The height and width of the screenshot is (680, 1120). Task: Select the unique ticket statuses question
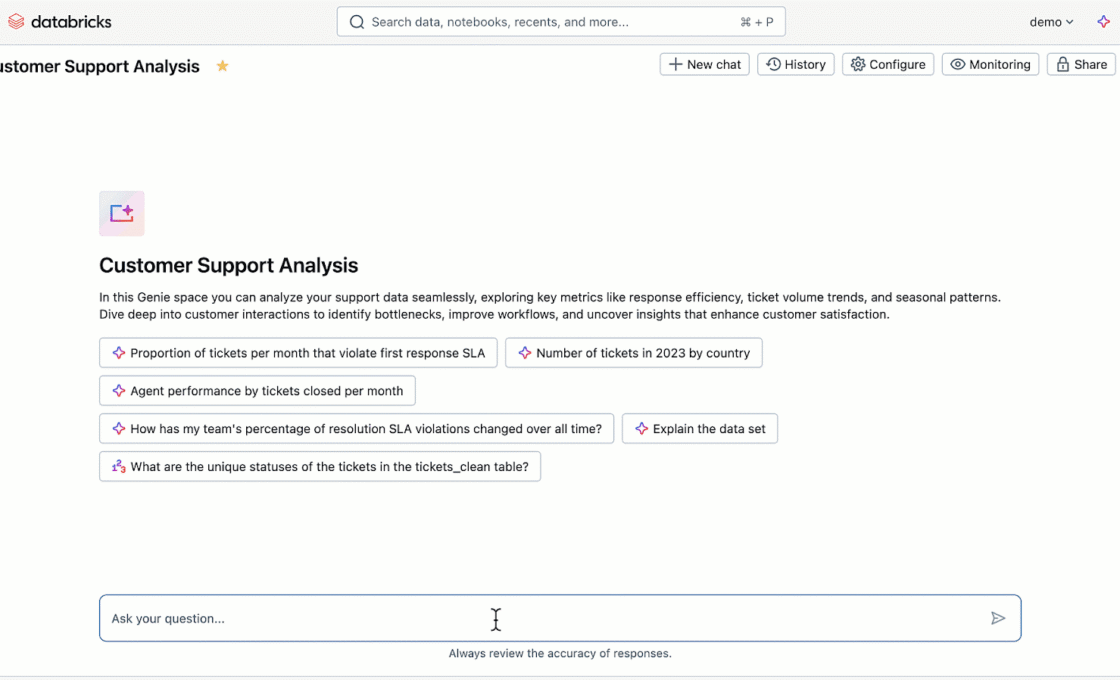[x=320, y=467]
